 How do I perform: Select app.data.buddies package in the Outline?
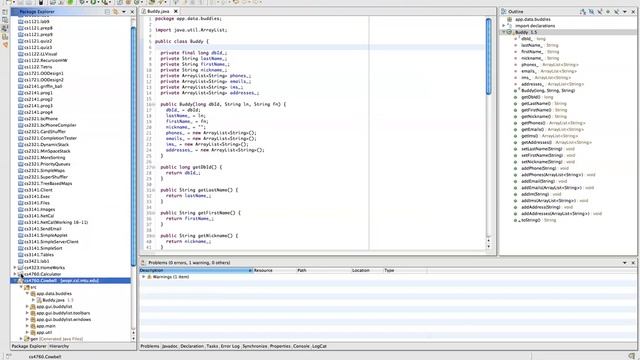pyautogui.click(x=532, y=19)
